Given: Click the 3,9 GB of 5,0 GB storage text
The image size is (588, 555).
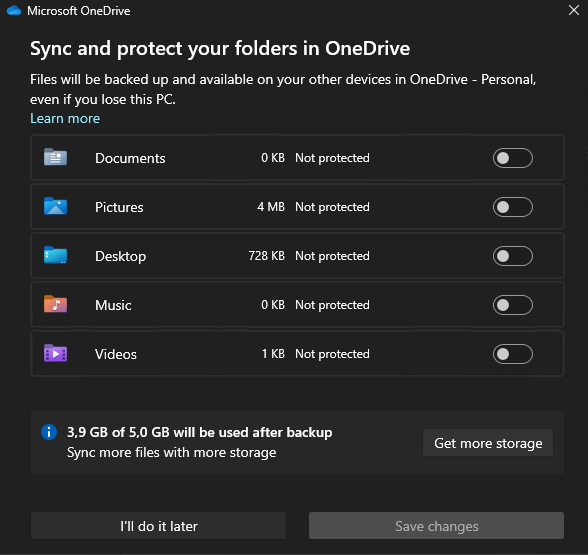Looking at the screenshot, I should (x=200, y=432).
